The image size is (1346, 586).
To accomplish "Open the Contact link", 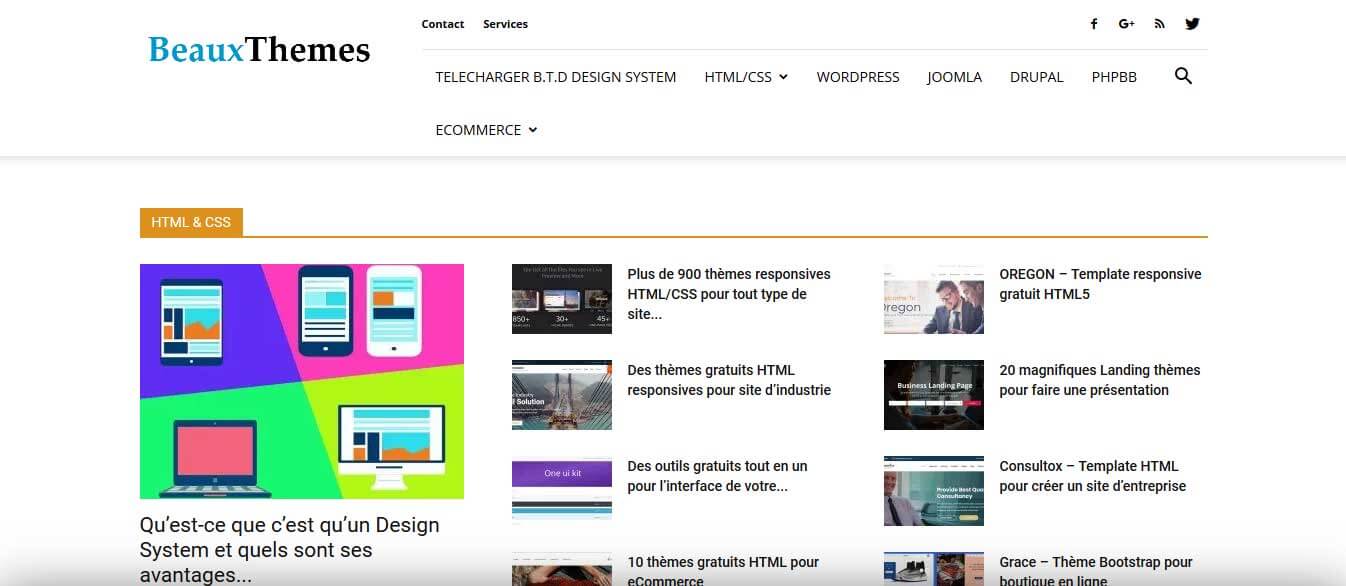I will (x=443, y=24).
